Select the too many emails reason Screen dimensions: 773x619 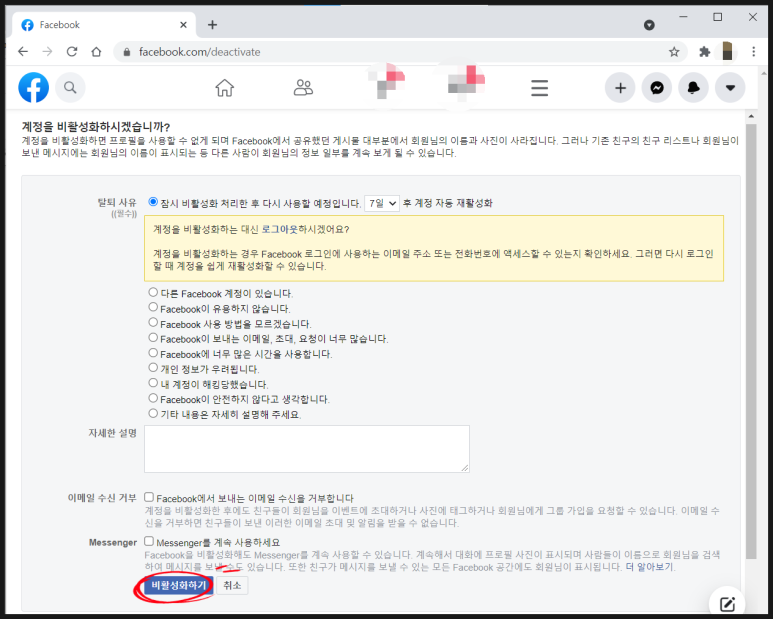pyautogui.click(x=153, y=338)
